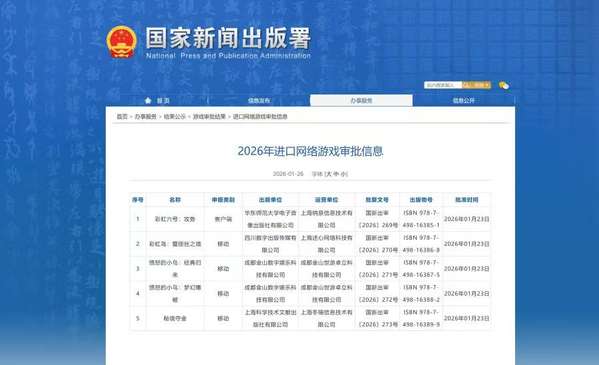Click the 华东师范大学 publisher cell
The height and width of the screenshot is (365, 599).
[270, 219]
